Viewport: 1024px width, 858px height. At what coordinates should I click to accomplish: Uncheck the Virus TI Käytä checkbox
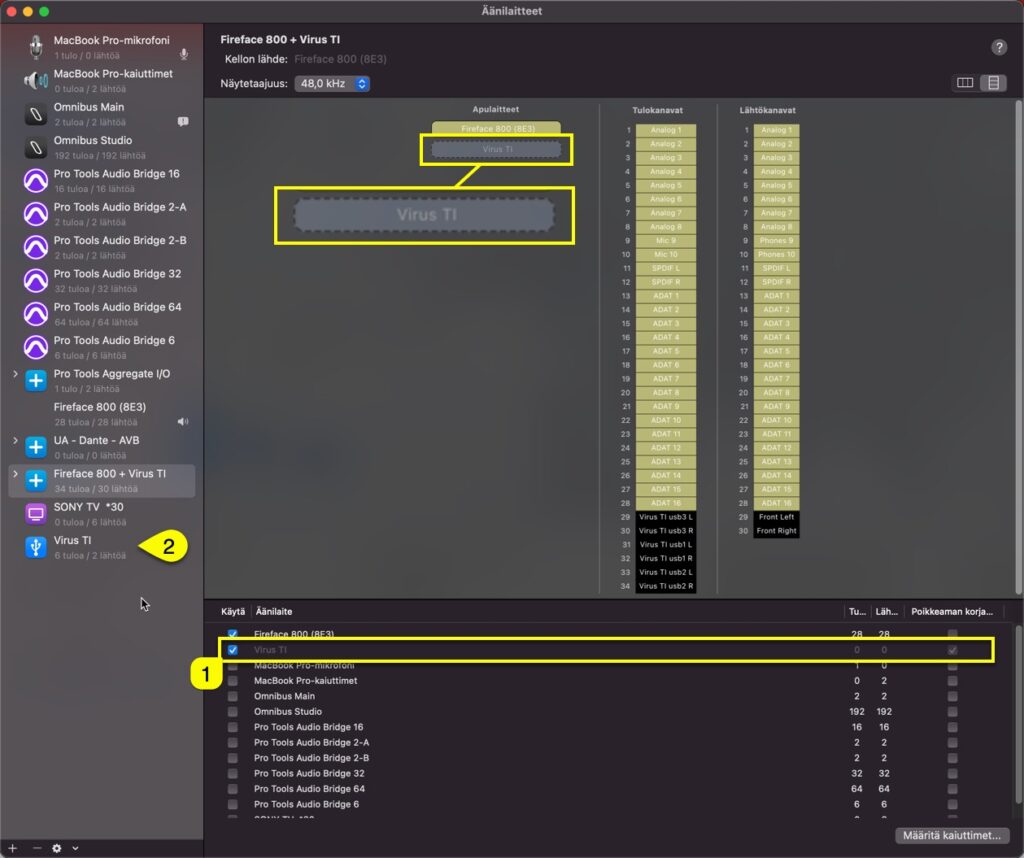[x=232, y=649]
